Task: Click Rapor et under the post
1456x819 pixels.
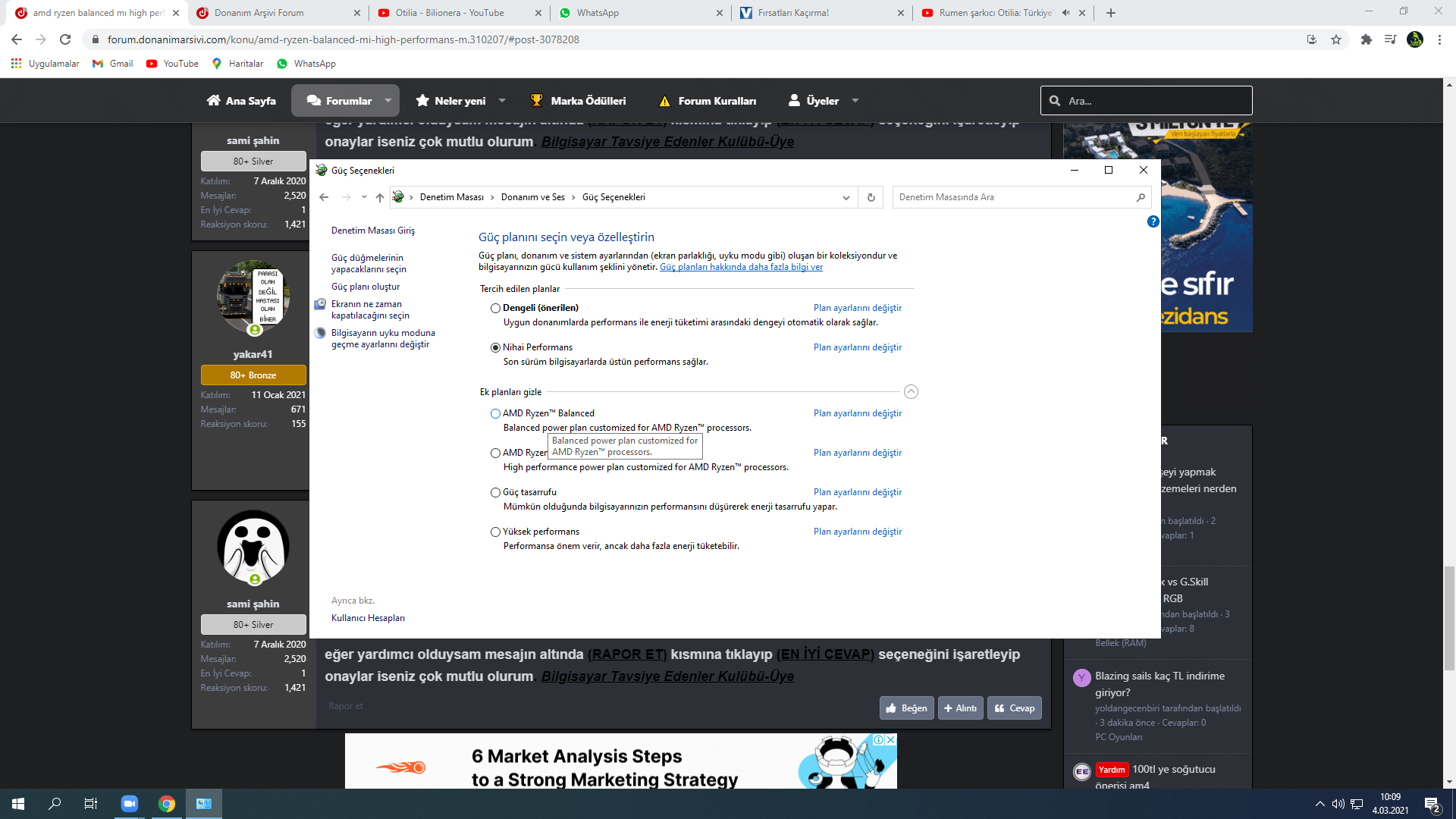Action: (346, 706)
